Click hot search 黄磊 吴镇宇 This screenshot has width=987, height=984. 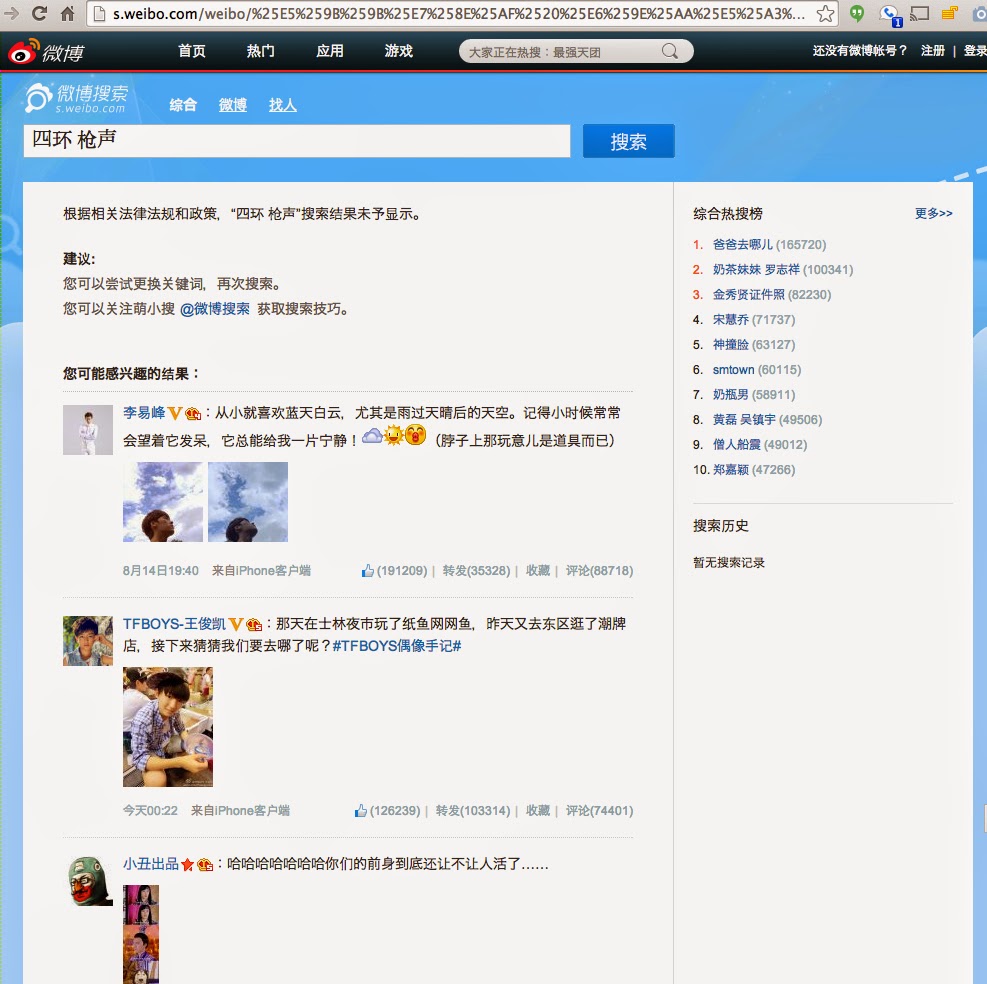tap(744, 420)
